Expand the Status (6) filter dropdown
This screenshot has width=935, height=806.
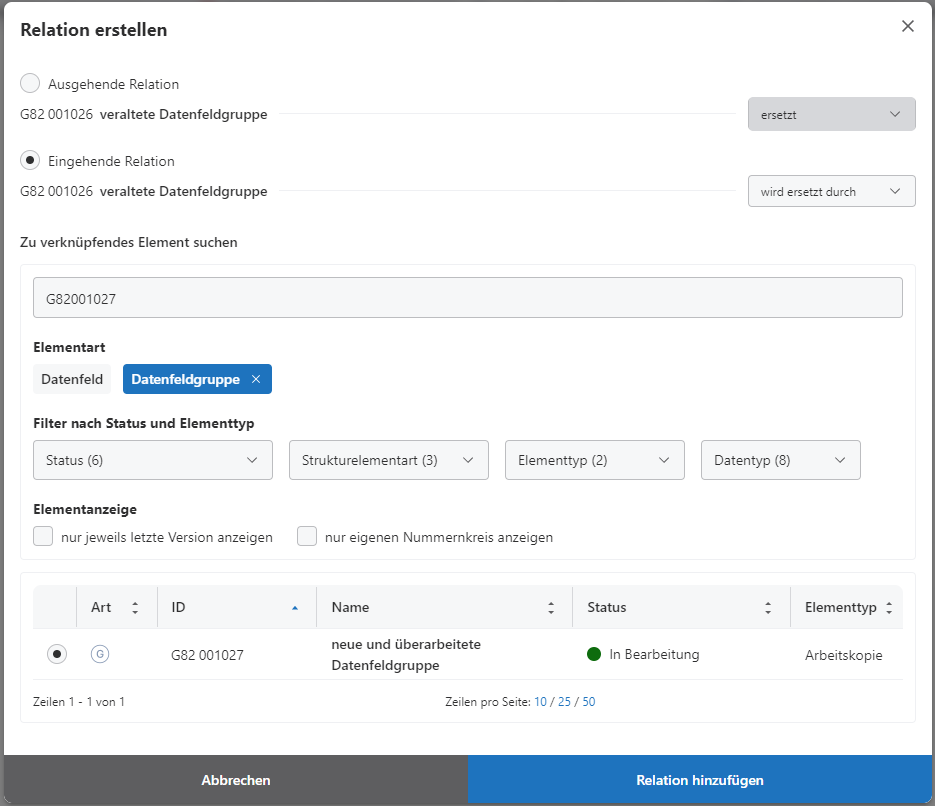(x=153, y=460)
